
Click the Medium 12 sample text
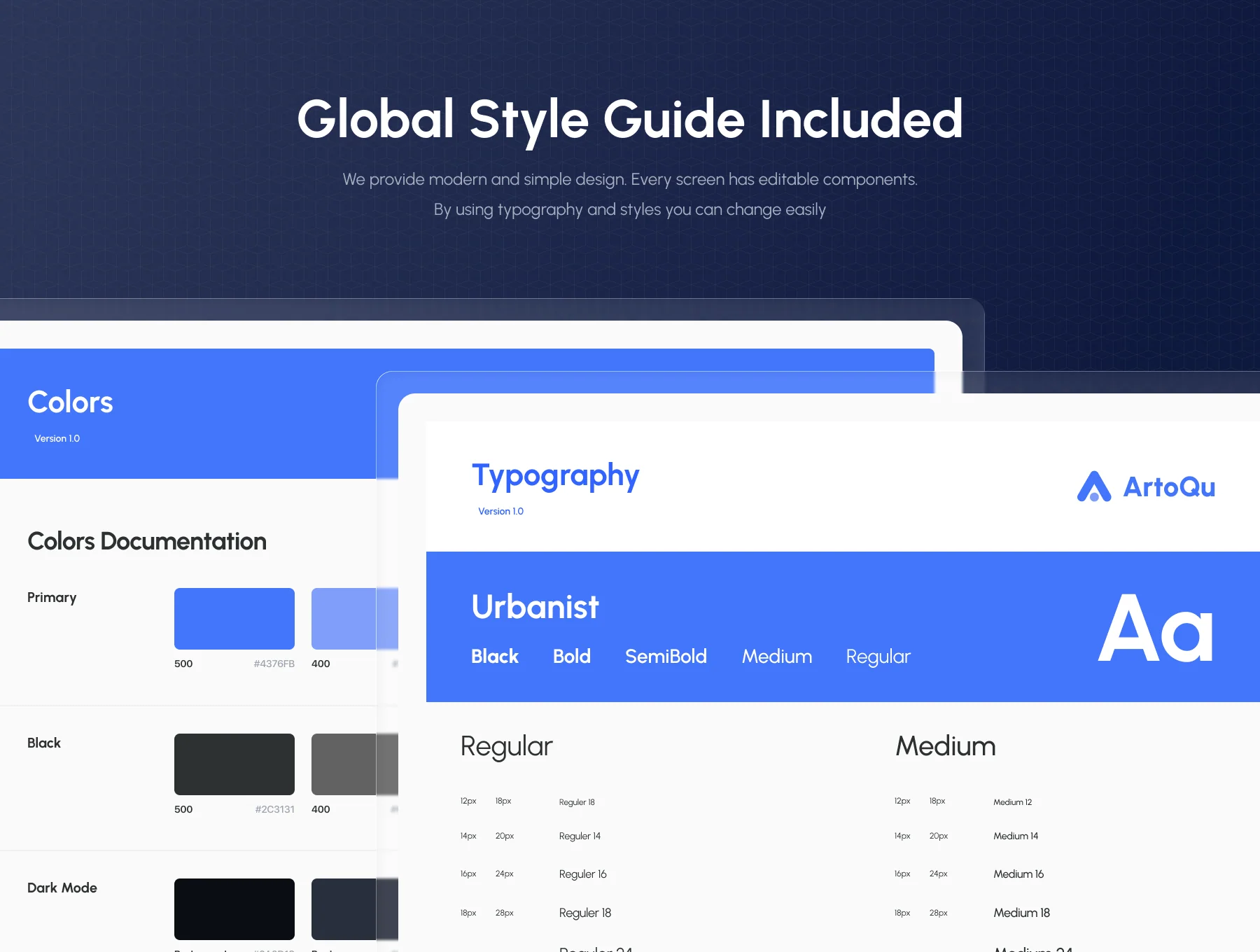(x=1012, y=802)
